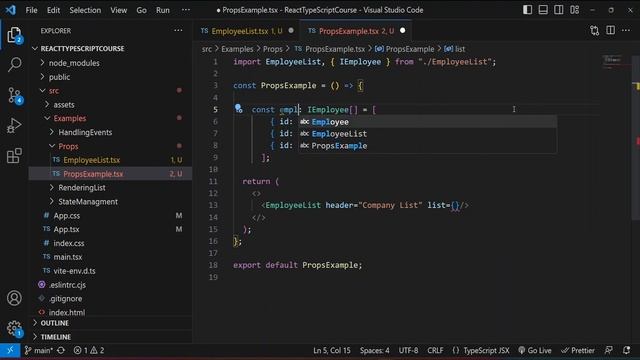Click Ln 5, Col 15 position indicator
Viewport: 640px width, 360px height.
[x=331, y=350]
